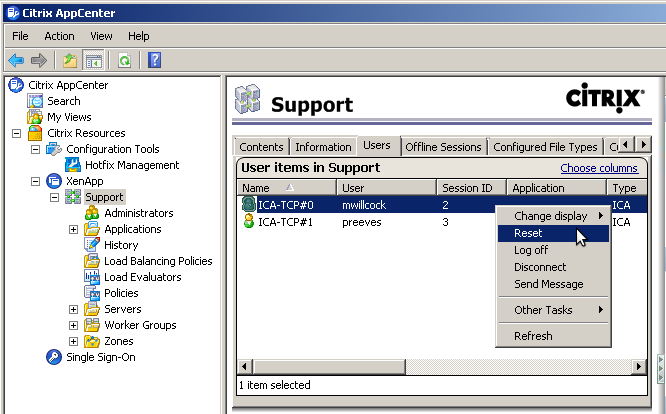Collapse the Configuration Tools node
The image size is (666, 414).
pyautogui.click(x=35, y=149)
